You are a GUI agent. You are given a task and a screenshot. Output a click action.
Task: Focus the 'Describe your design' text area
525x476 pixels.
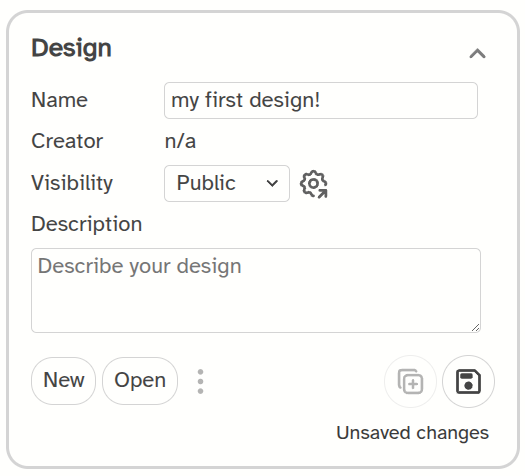pos(256,290)
